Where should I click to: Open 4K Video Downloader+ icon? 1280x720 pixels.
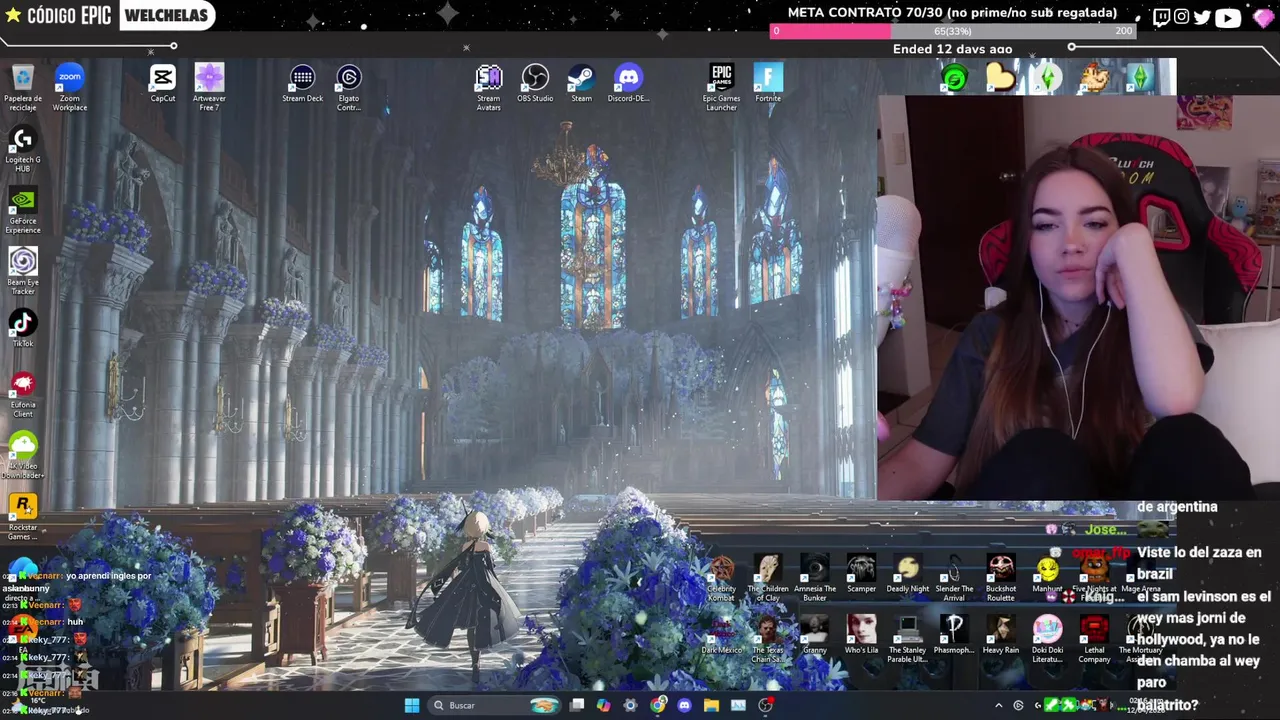[x=22, y=455]
